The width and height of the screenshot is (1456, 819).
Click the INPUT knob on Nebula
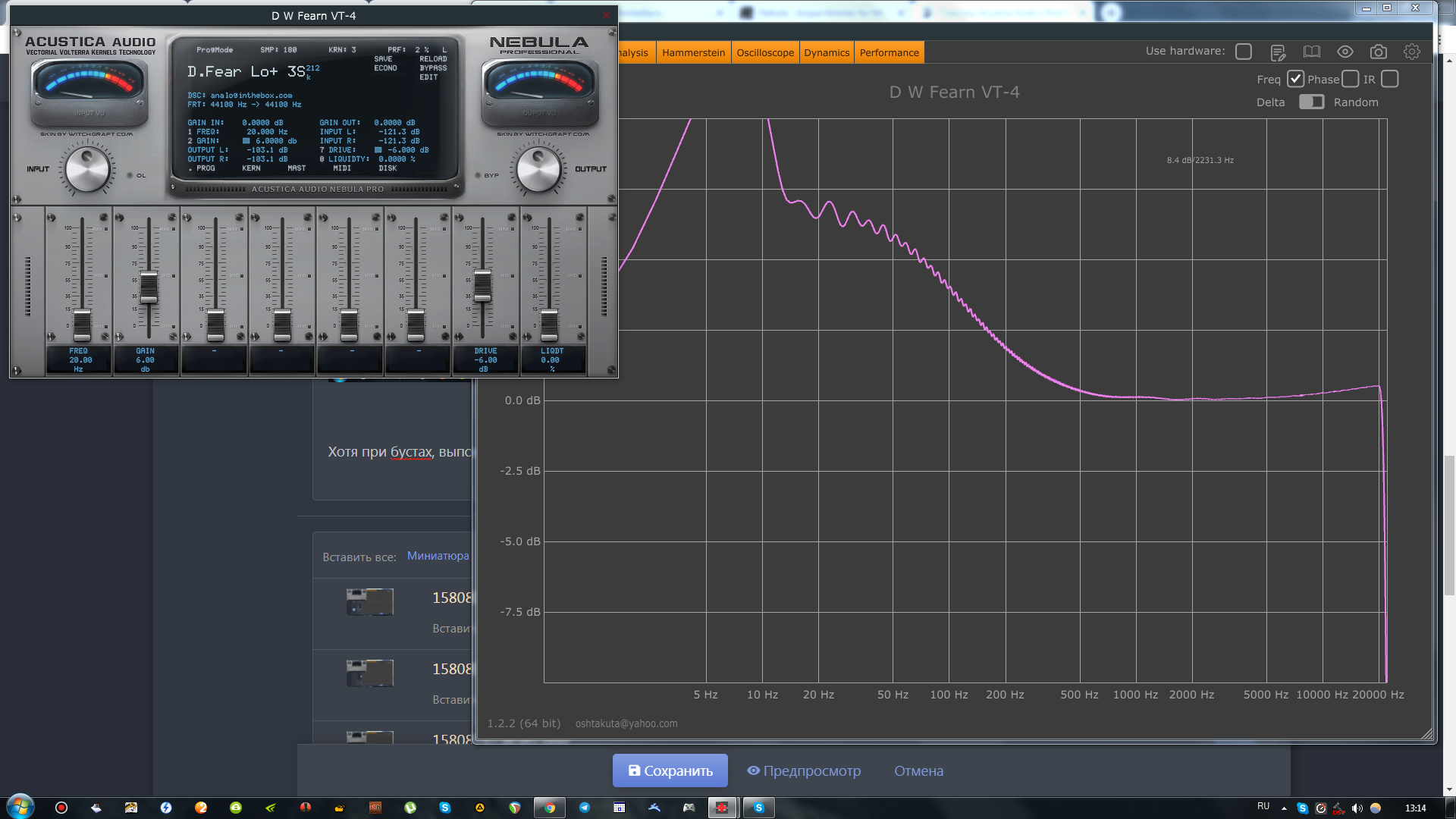point(87,170)
